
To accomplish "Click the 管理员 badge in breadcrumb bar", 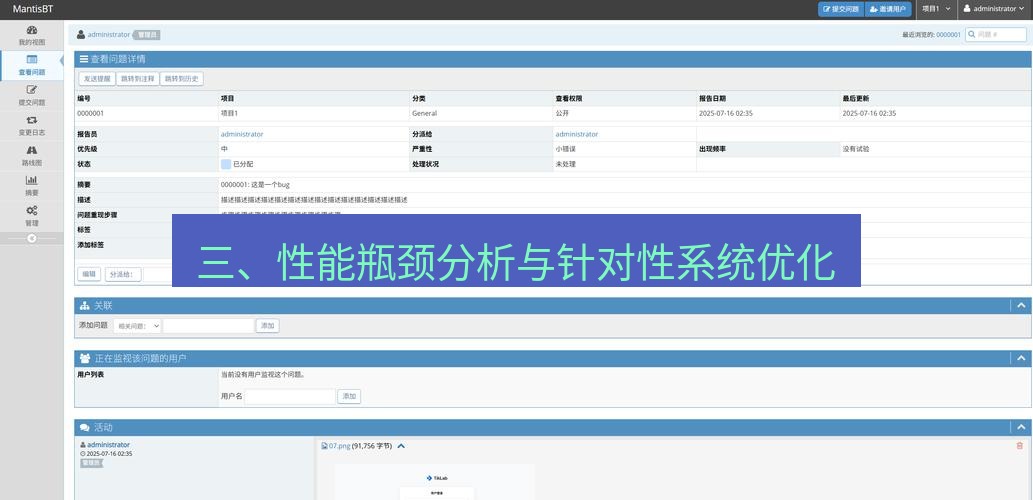I will coord(147,35).
